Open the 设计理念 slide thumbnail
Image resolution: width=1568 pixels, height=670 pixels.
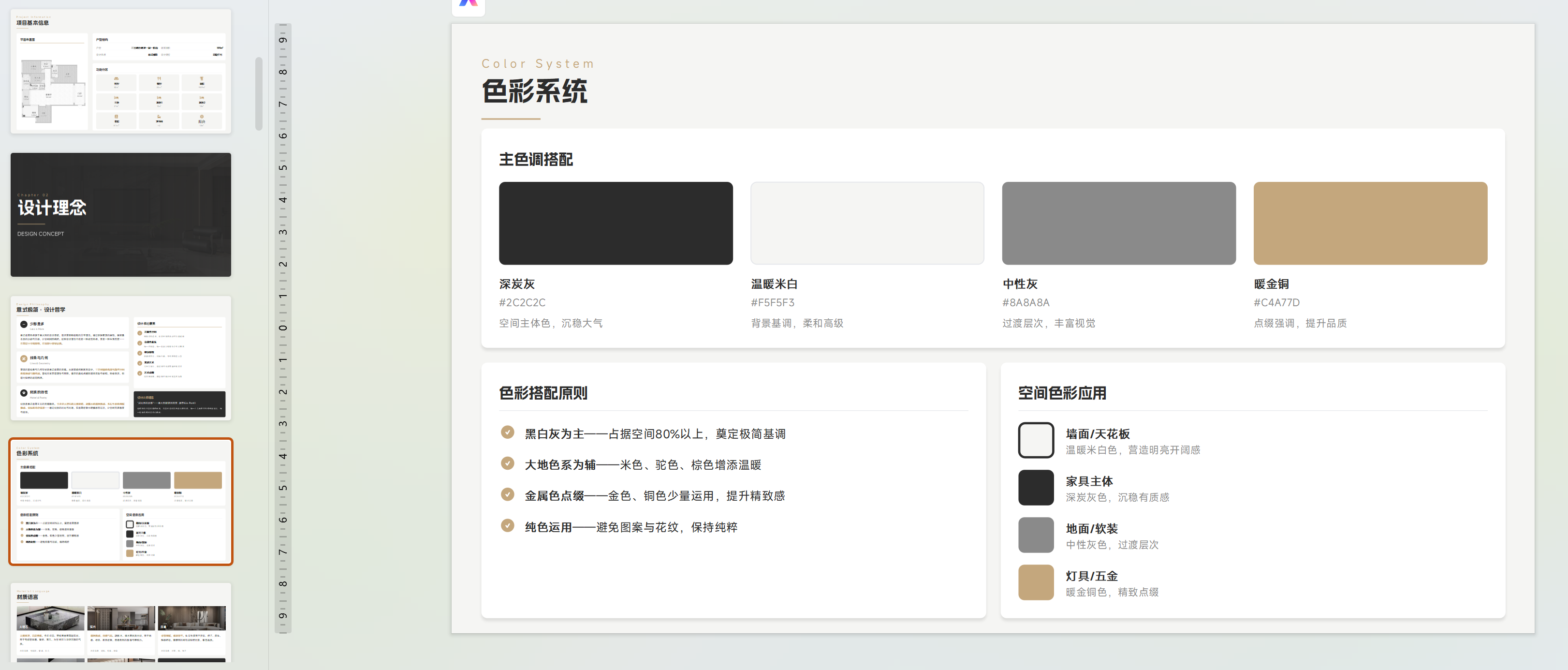pyautogui.click(x=120, y=214)
